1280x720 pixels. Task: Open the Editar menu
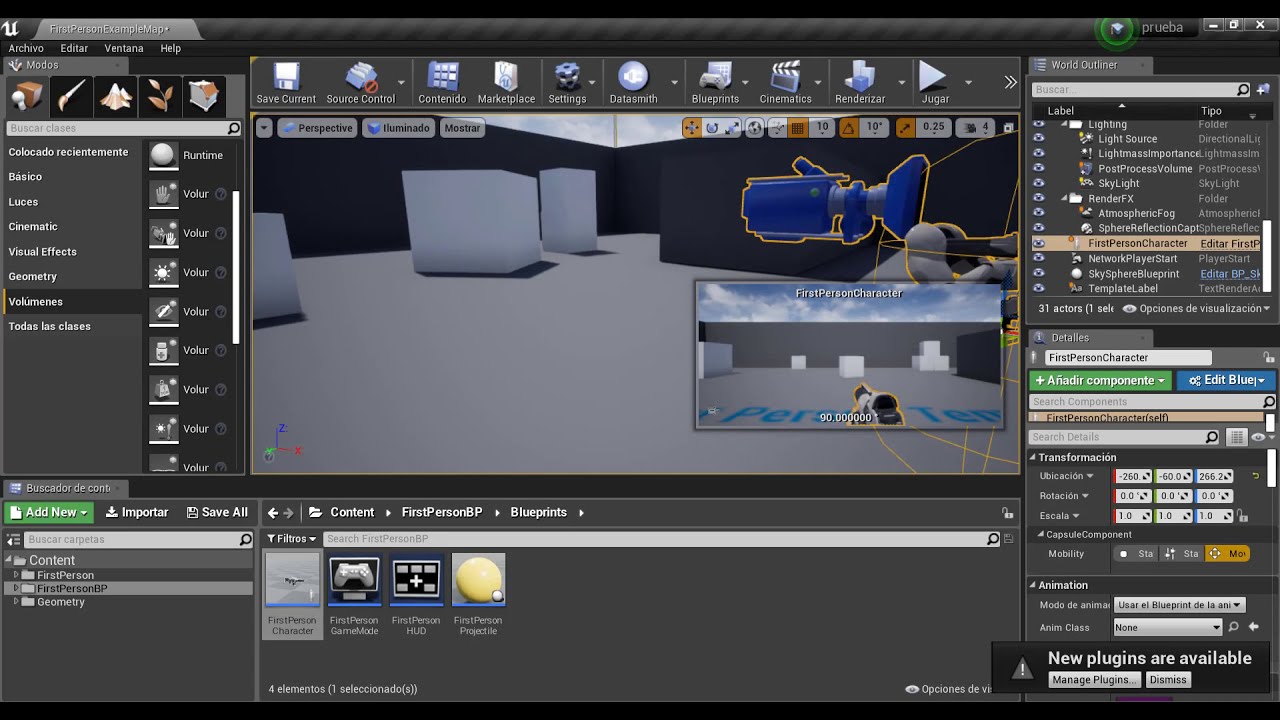coord(74,48)
